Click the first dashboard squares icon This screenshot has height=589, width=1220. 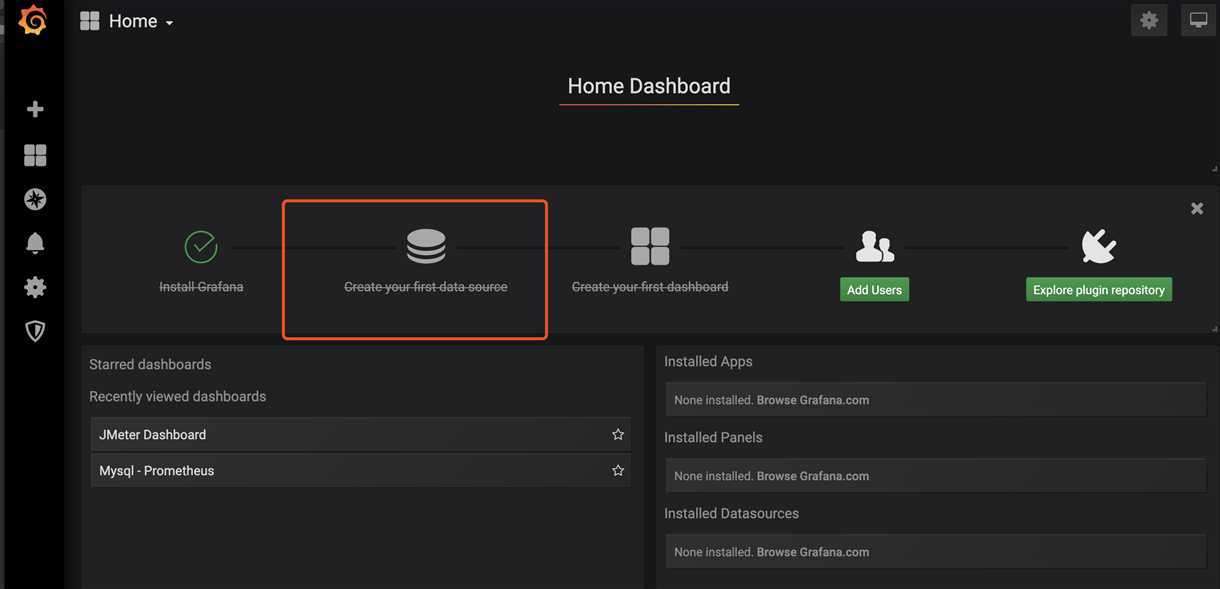click(x=650, y=246)
